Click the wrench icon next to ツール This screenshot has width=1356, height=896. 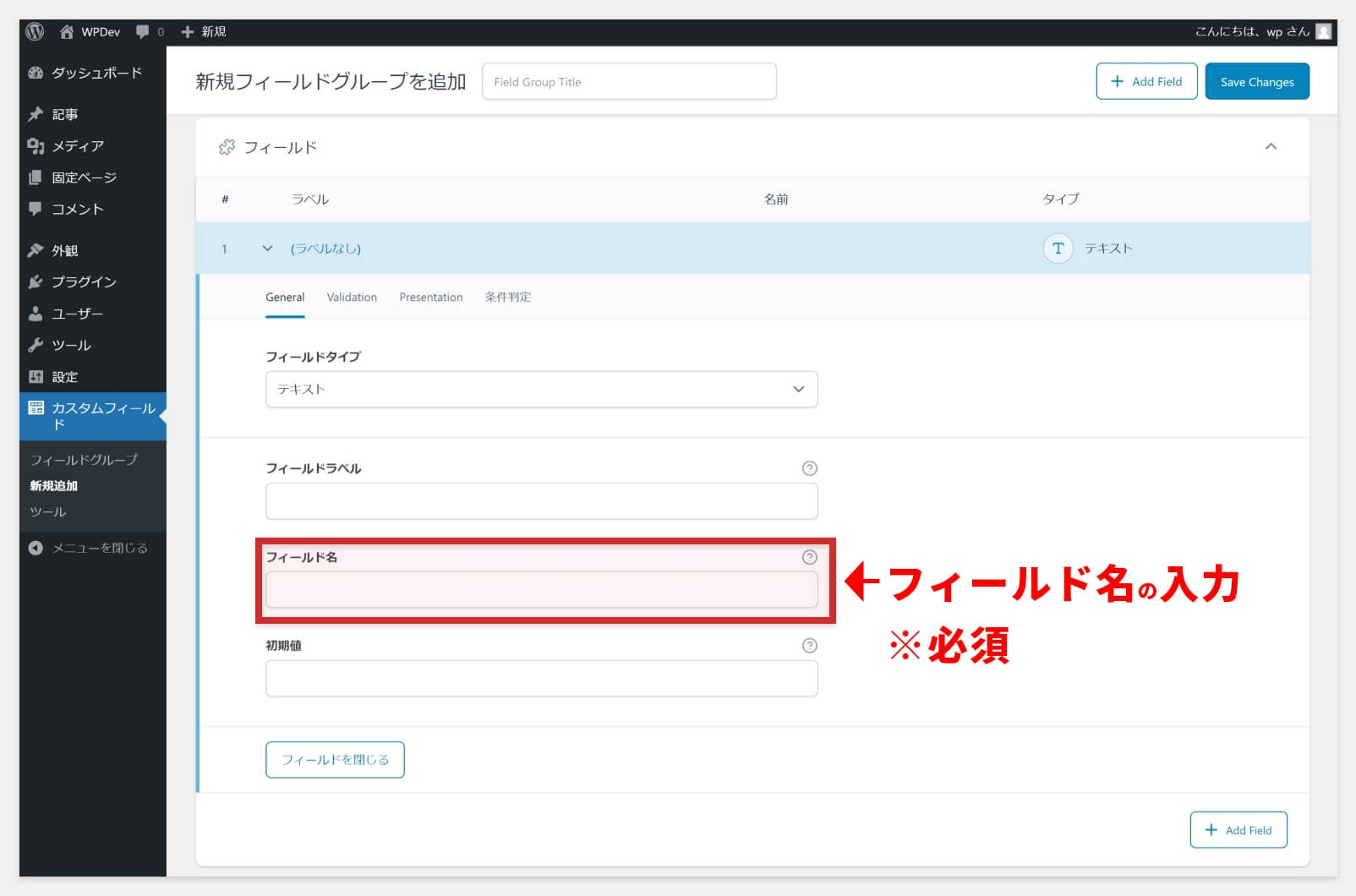click(x=36, y=345)
